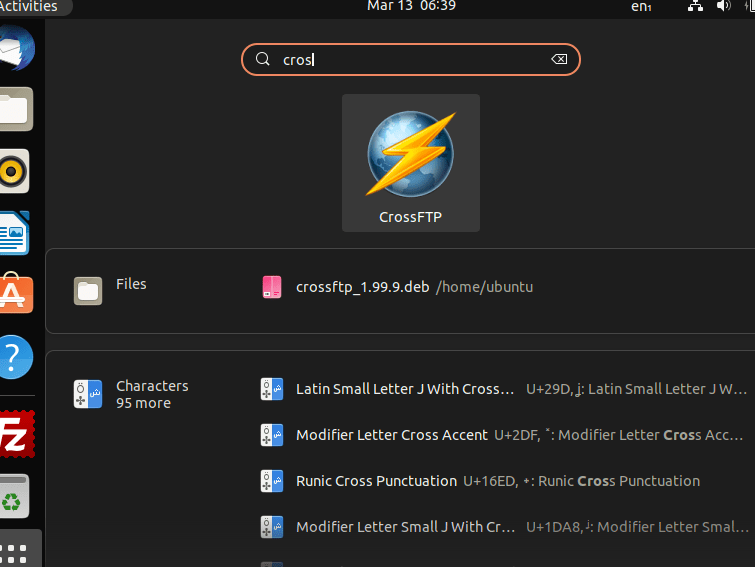
Task: Launch the CrossFTP app result
Action: pyautogui.click(x=411, y=163)
